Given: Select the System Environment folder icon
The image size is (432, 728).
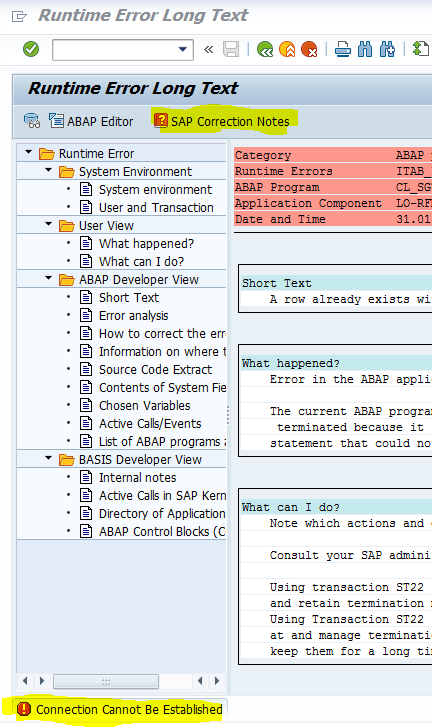Looking at the screenshot, I should [67, 172].
